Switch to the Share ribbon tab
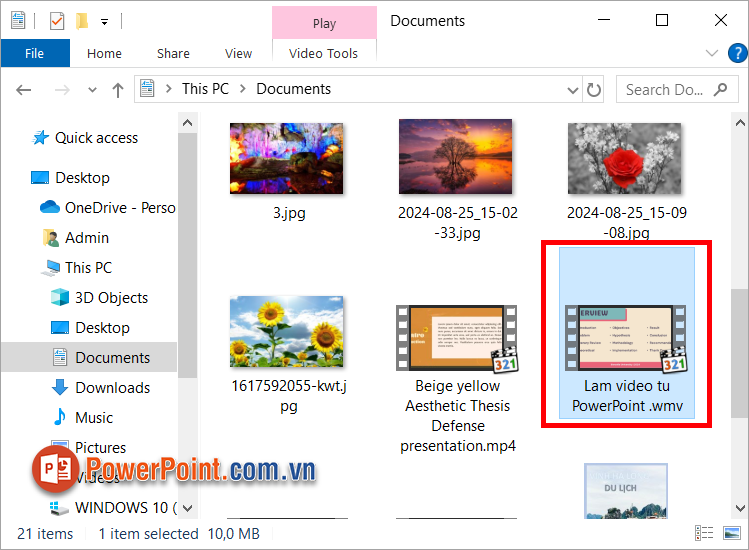Image resolution: width=749 pixels, height=550 pixels. (173, 54)
